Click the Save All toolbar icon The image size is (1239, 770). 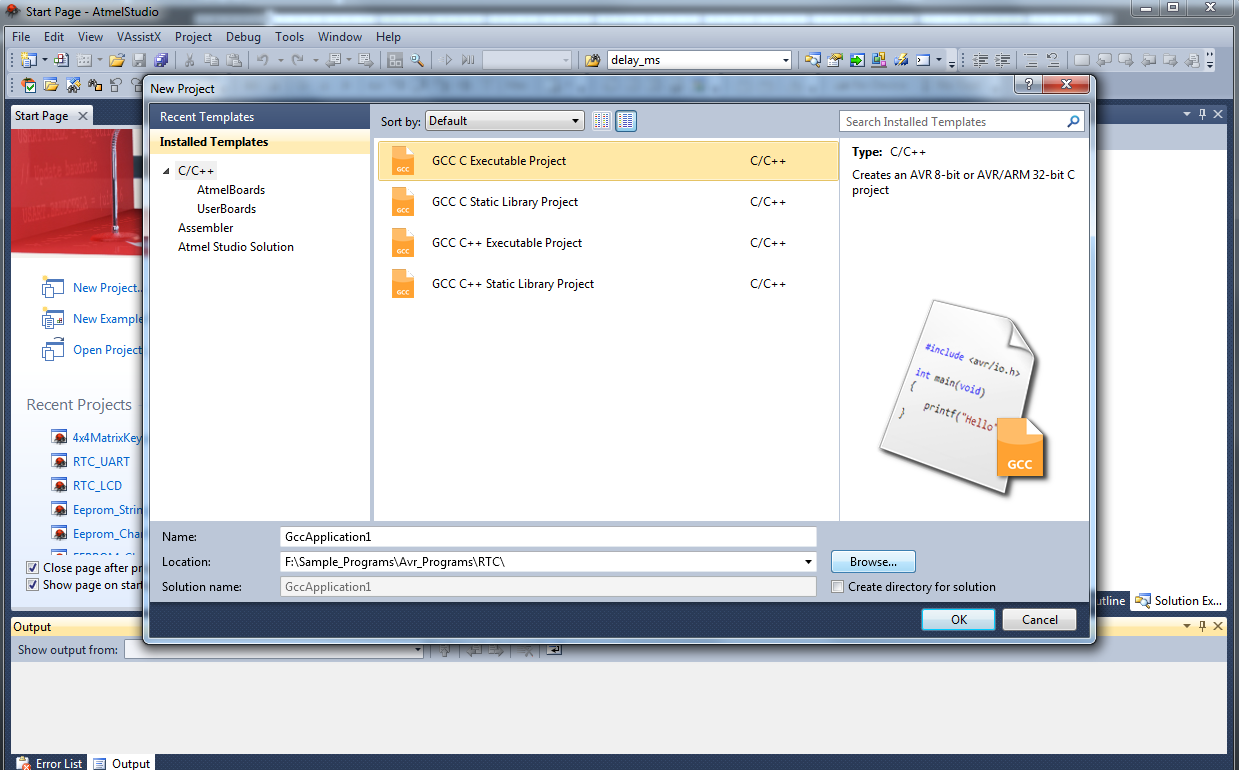click(161, 60)
